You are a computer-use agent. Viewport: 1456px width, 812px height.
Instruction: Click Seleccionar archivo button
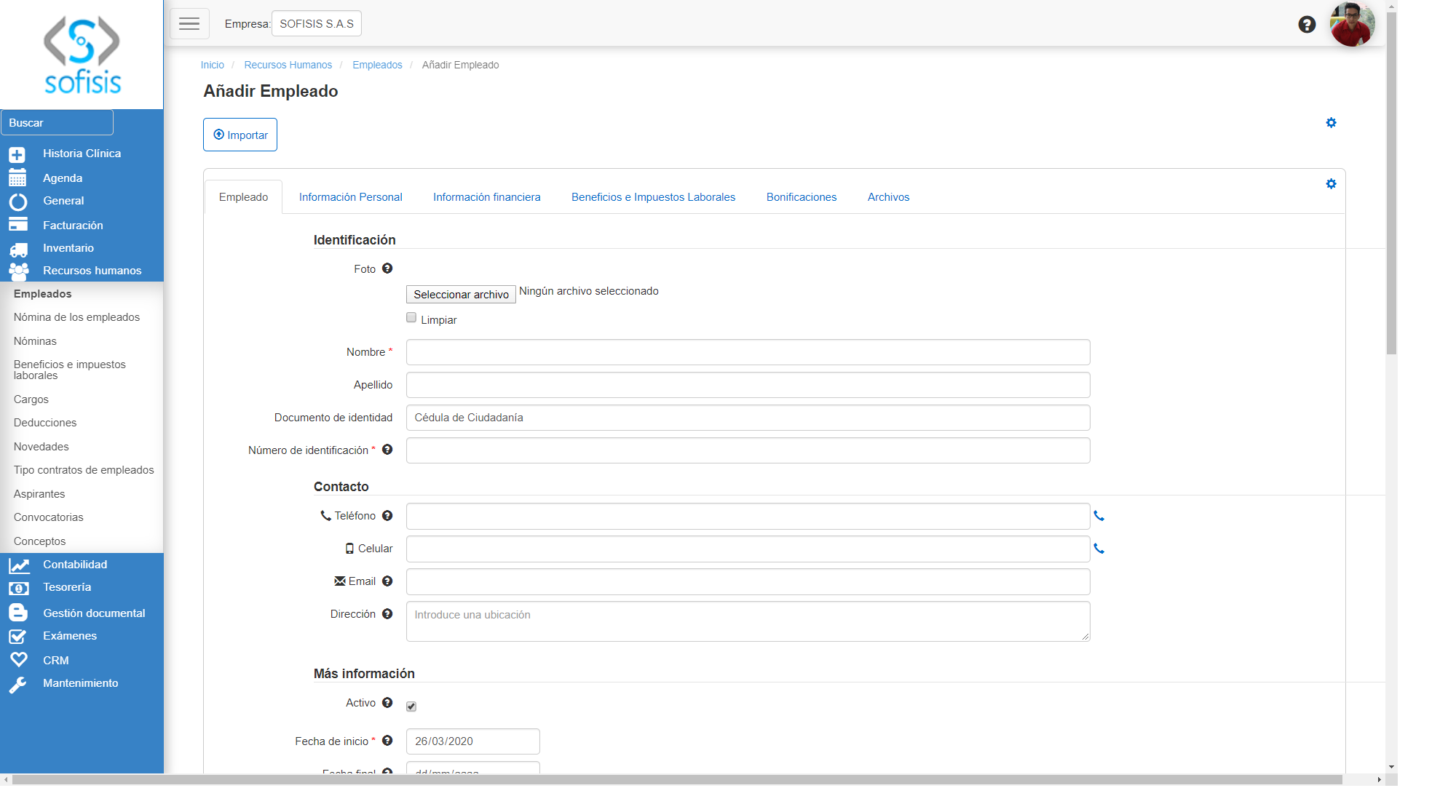click(461, 295)
